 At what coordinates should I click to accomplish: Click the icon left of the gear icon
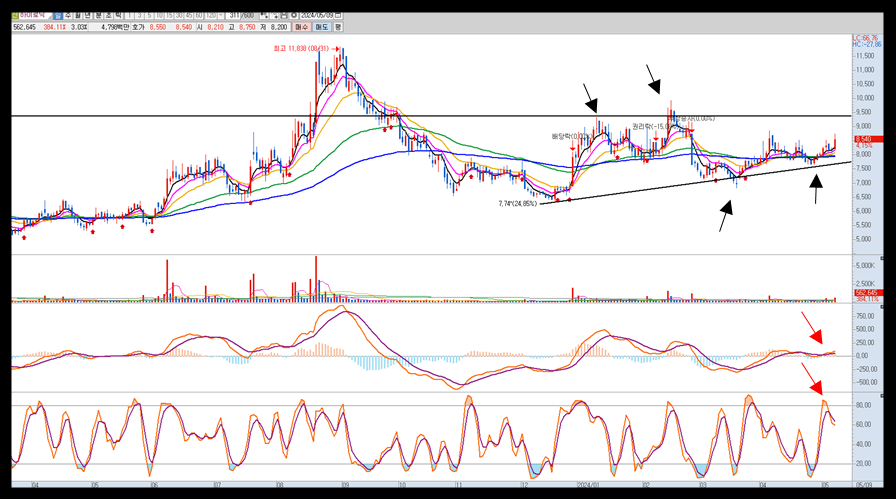(284, 15)
